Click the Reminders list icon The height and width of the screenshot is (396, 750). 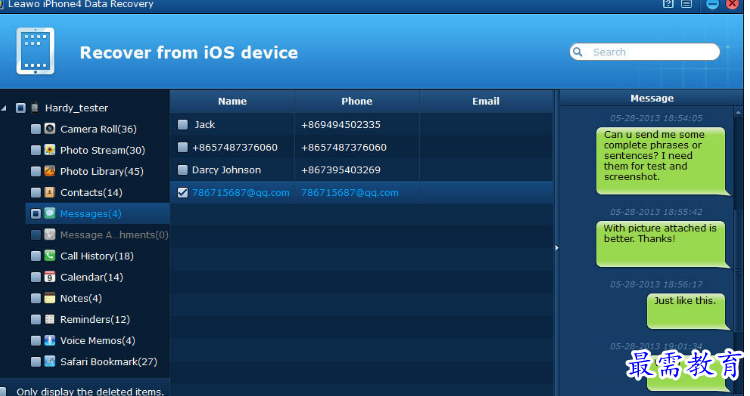50,319
